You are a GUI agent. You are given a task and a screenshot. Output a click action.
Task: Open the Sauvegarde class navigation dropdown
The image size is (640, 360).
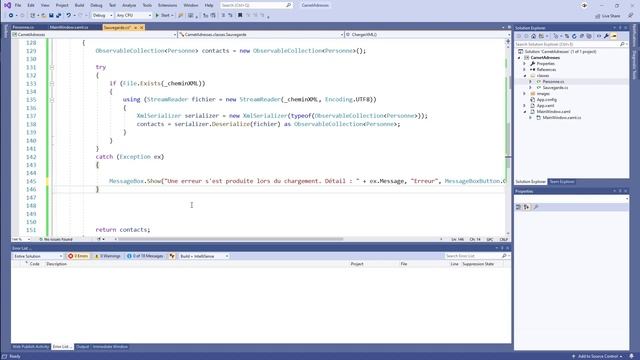(x=261, y=35)
